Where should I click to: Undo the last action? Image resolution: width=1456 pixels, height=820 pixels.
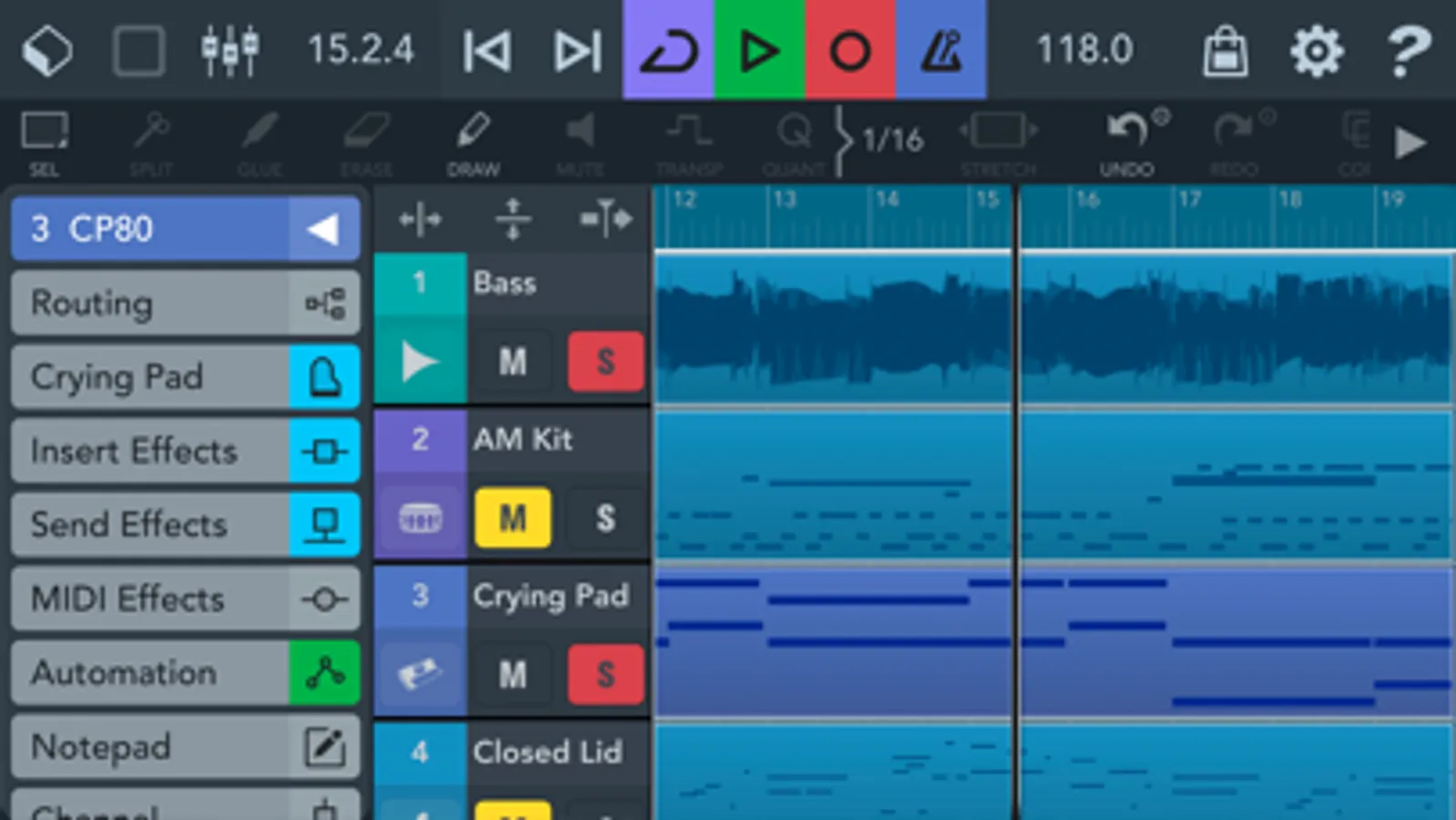(x=1127, y=143)
